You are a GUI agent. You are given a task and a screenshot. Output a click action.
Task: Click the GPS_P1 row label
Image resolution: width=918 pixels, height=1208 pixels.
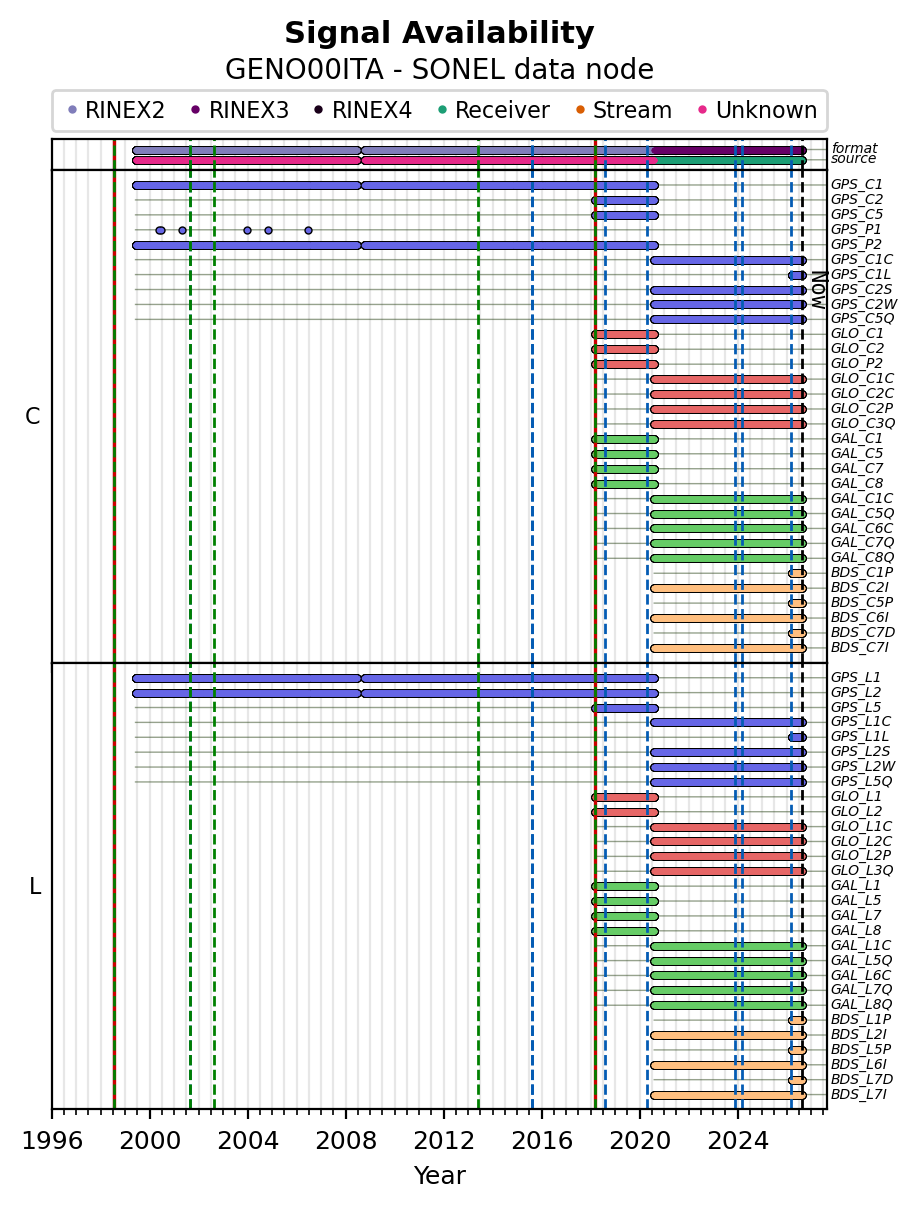(857, 230)
